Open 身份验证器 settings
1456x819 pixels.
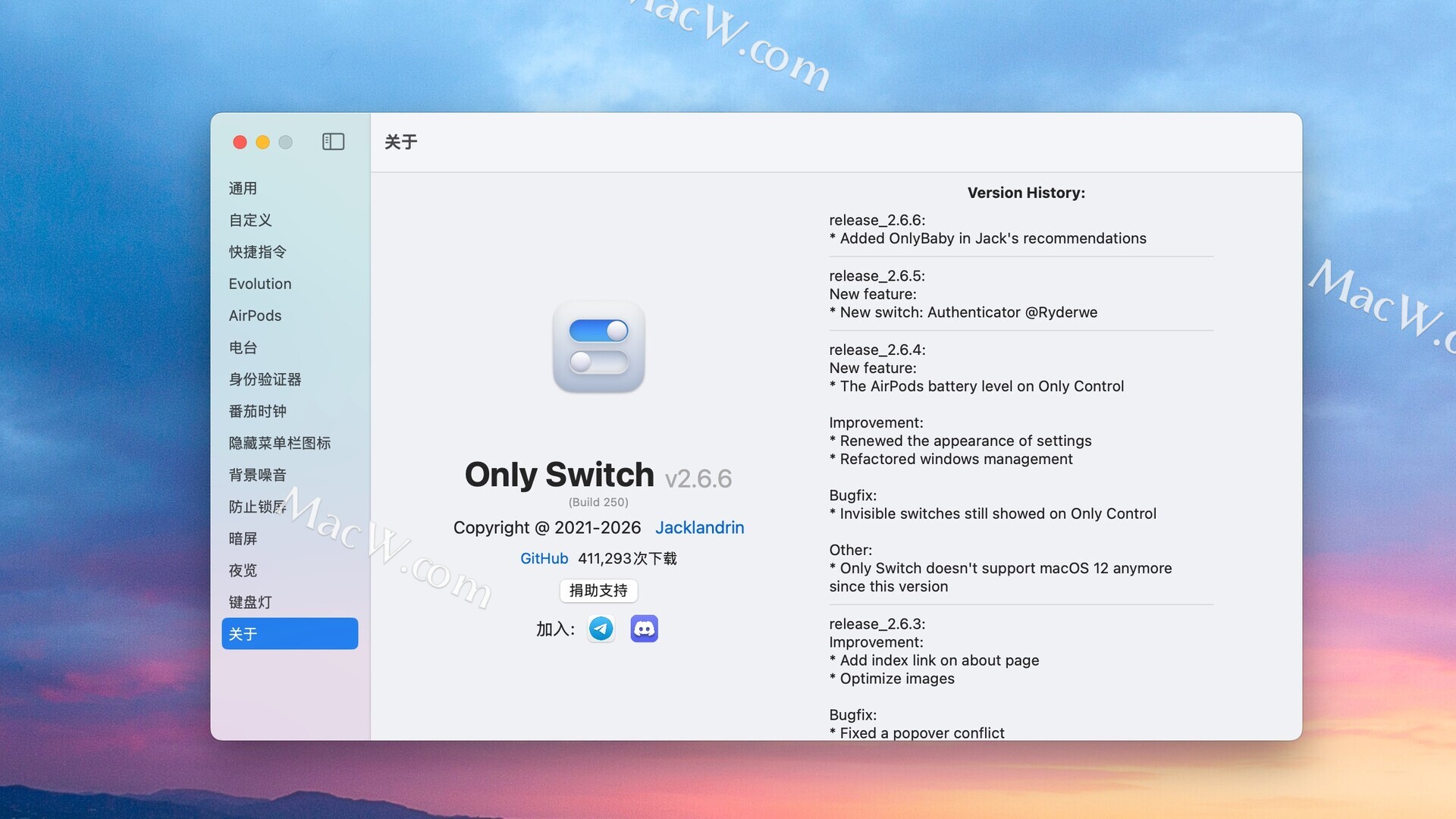(x=265, y=379)
